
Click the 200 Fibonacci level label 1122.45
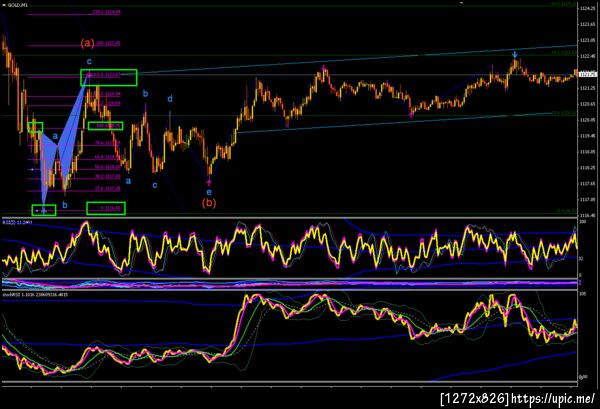[108, 43]
